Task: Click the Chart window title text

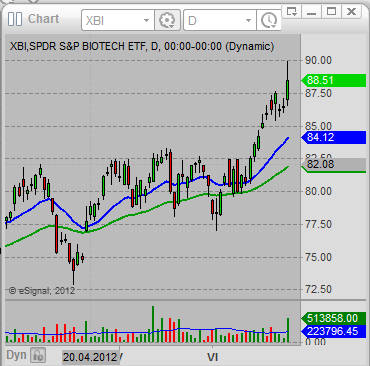Action: click(x=44, y=19)
